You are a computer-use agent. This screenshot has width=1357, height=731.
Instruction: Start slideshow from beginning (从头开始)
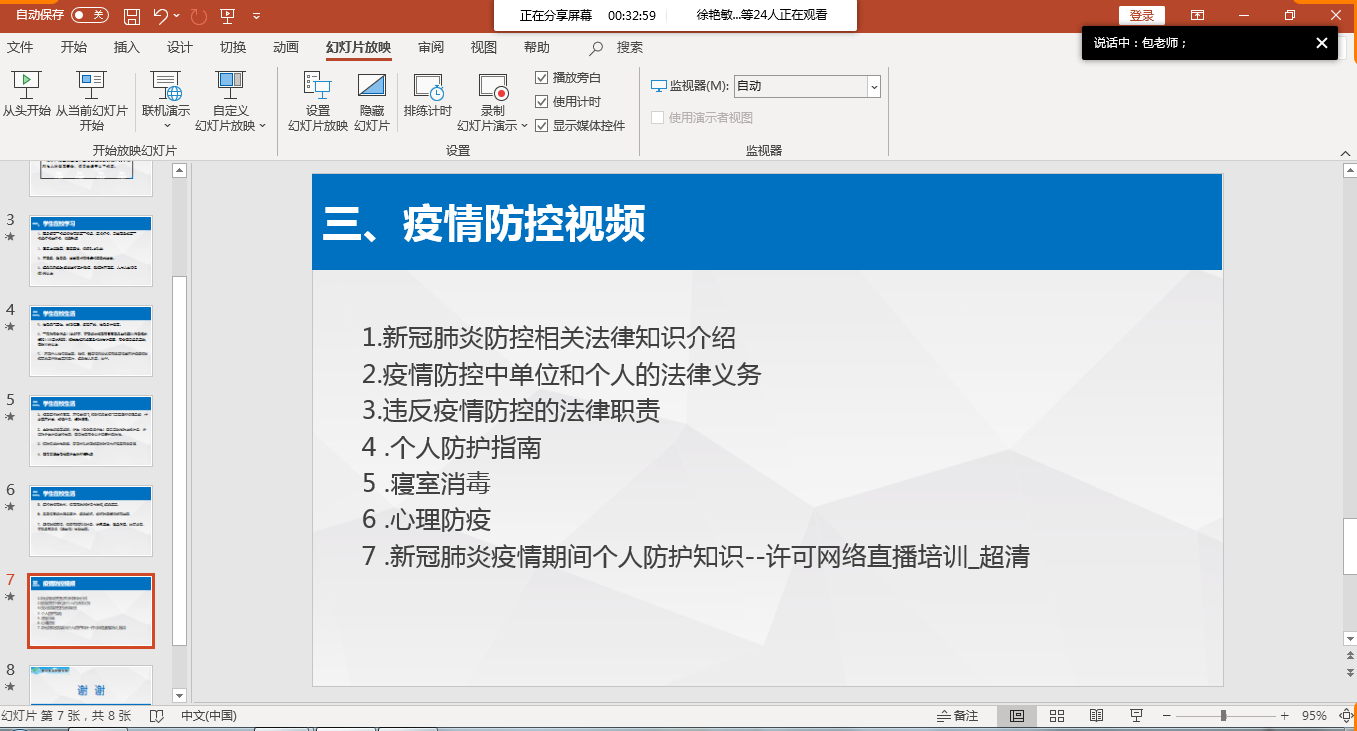[26, 85]
